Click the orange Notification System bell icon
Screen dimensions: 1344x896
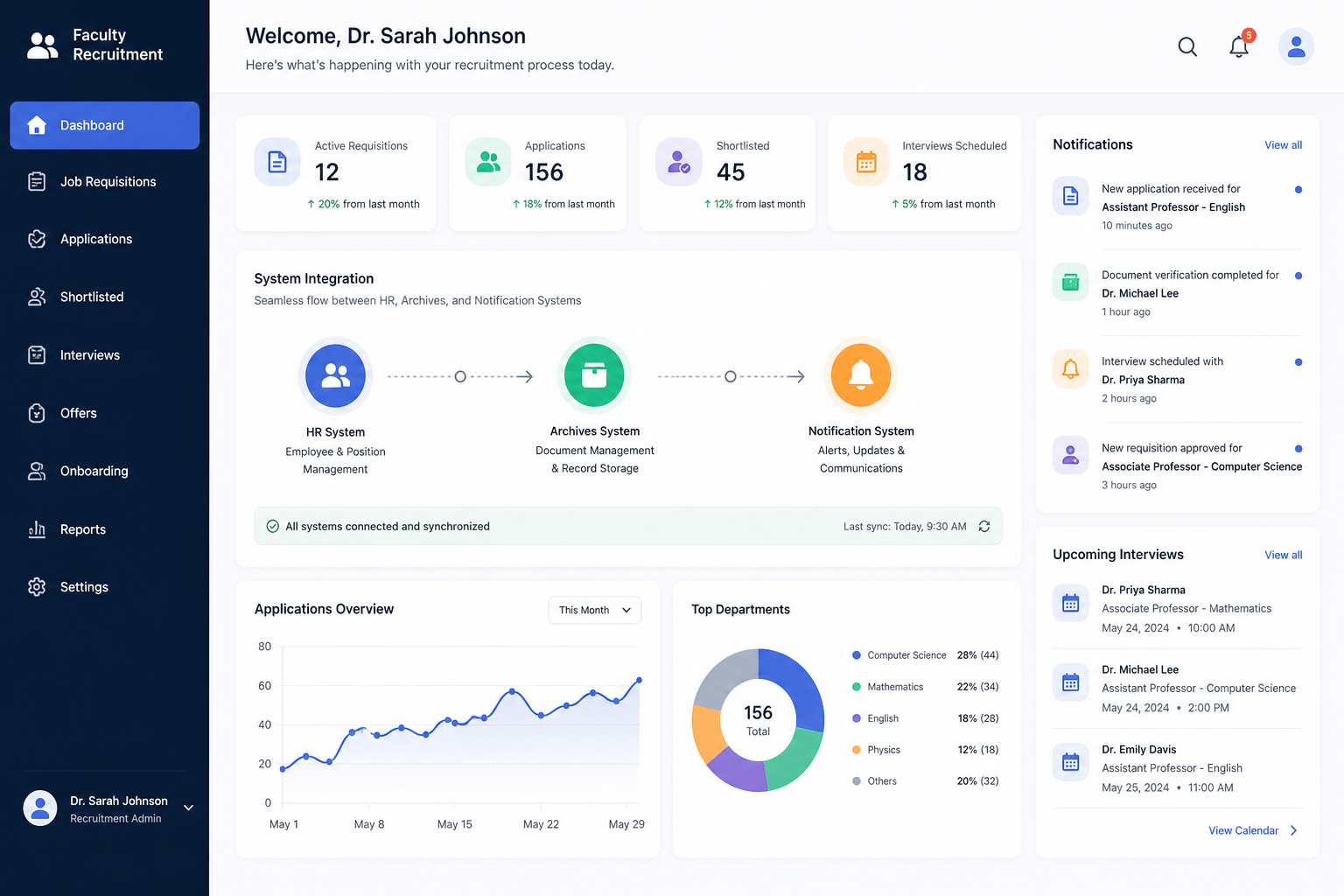861,374
